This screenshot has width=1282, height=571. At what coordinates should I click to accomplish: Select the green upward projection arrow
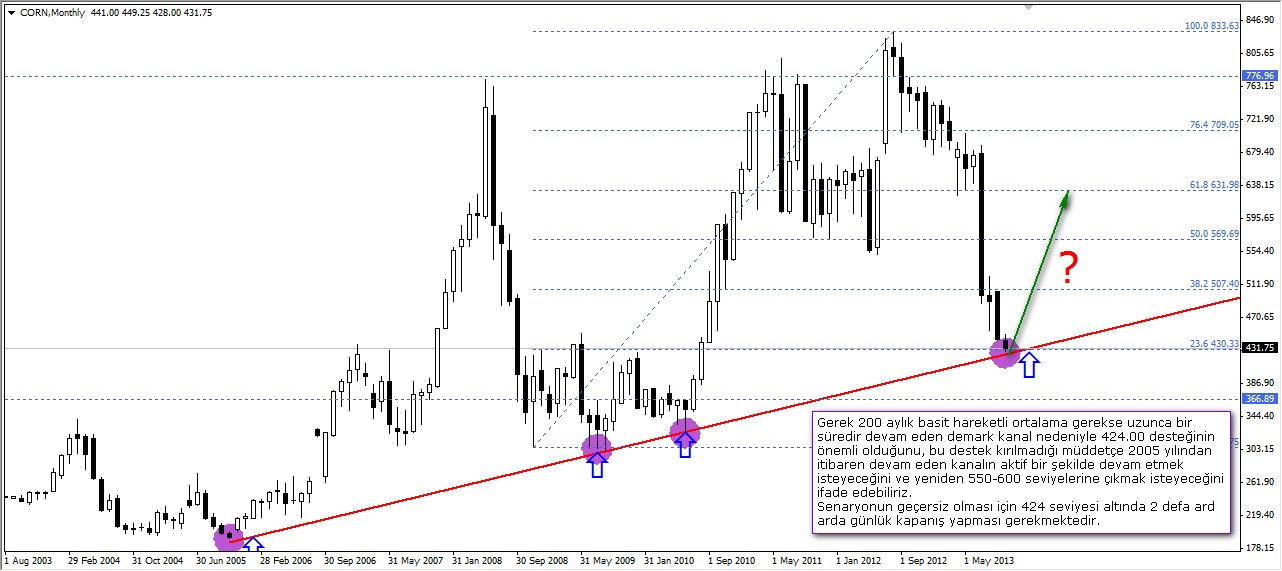click(1040, 268)
